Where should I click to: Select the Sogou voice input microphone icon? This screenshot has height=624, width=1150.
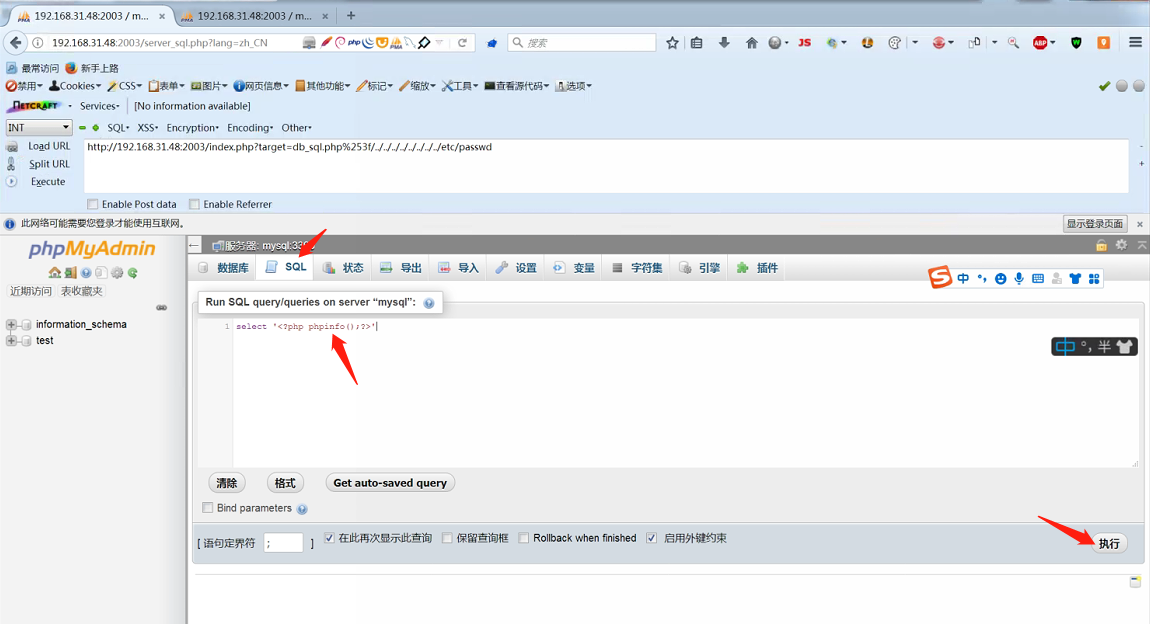(x=1018, y=278)
